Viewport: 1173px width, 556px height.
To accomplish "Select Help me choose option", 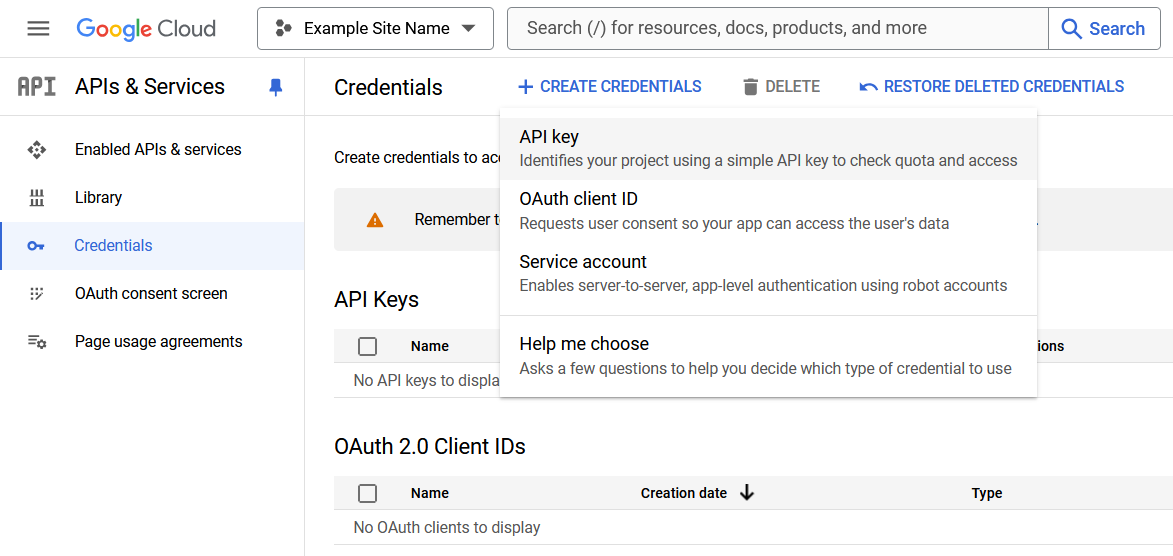I will click(768, 355).
